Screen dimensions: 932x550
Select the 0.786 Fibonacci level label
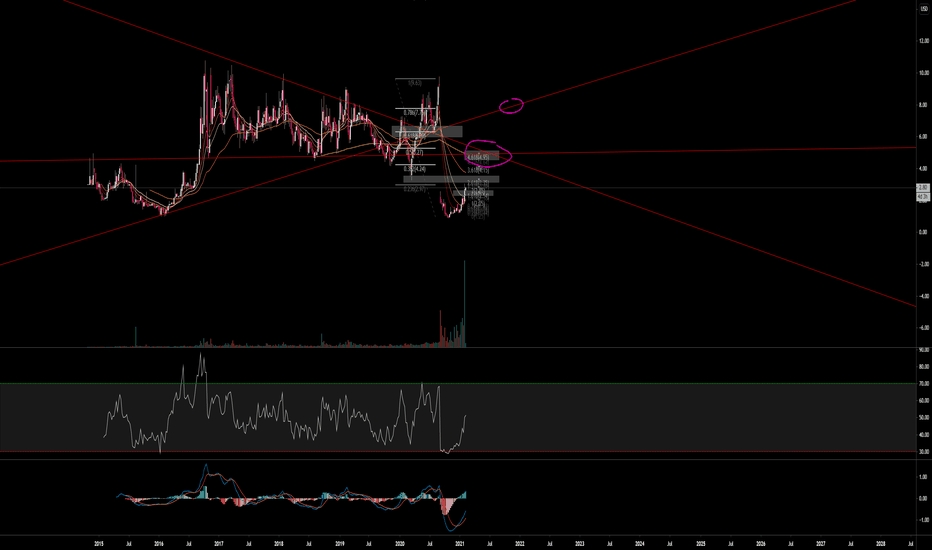415,112
